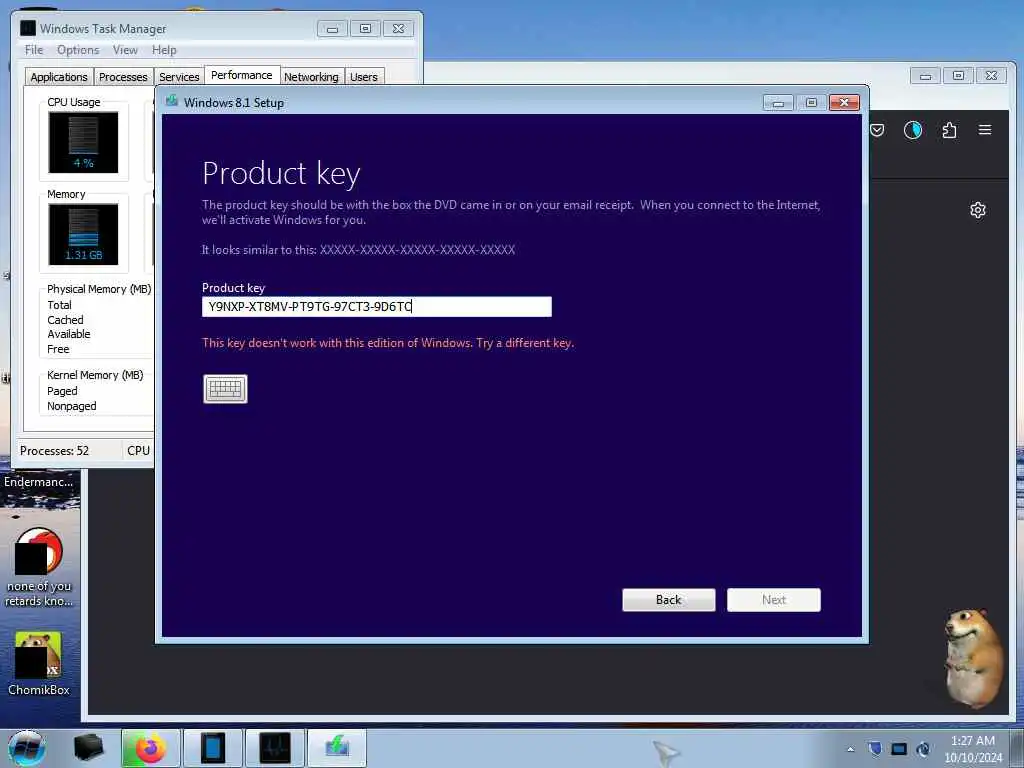Viewport: 1024px width, 768px height.
Task: Open the on-screen keyboard icon in Setup
Action: (x=225, y=389)
